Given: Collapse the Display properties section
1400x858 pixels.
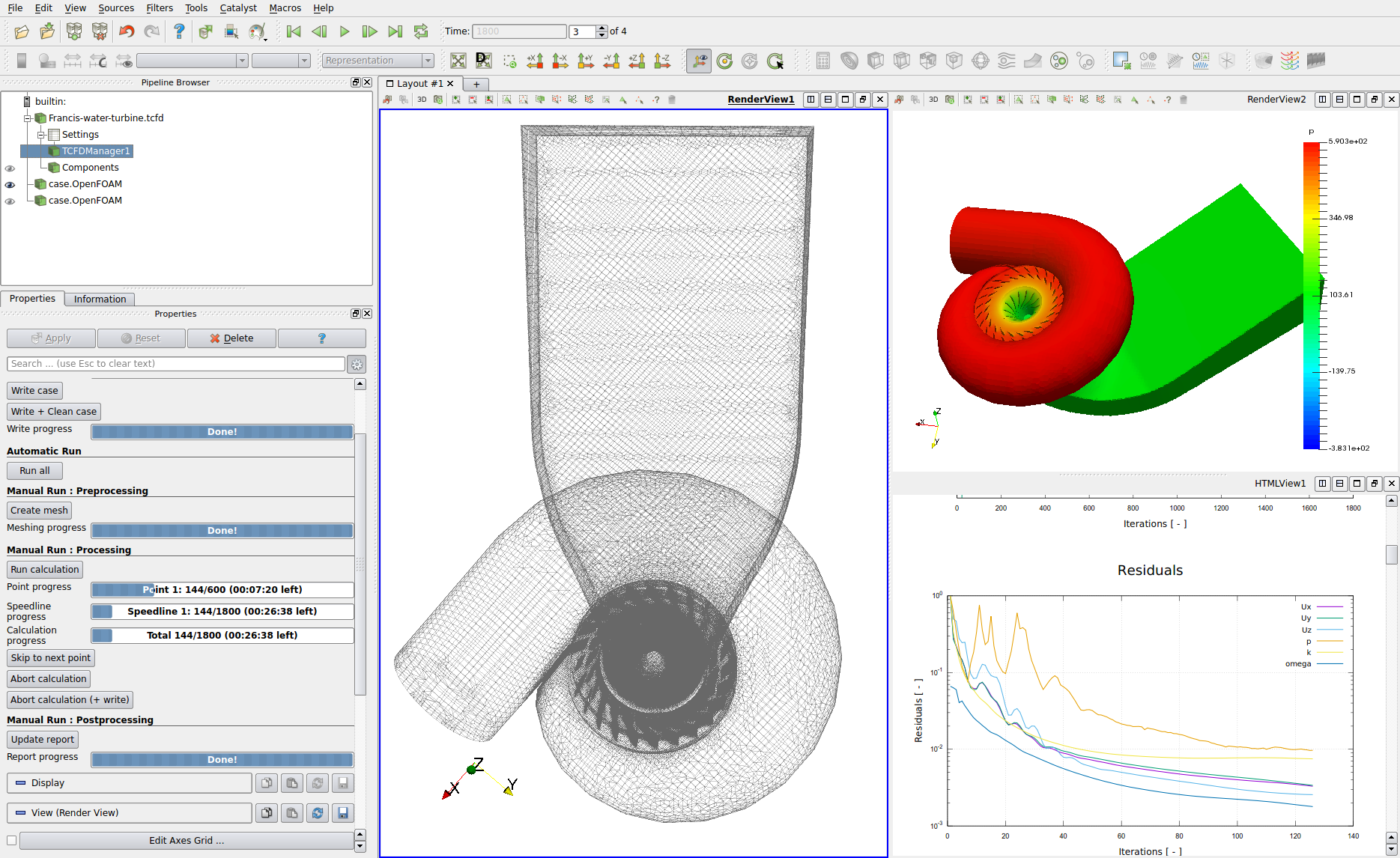Looking at the screenshot, I should 21,783.
